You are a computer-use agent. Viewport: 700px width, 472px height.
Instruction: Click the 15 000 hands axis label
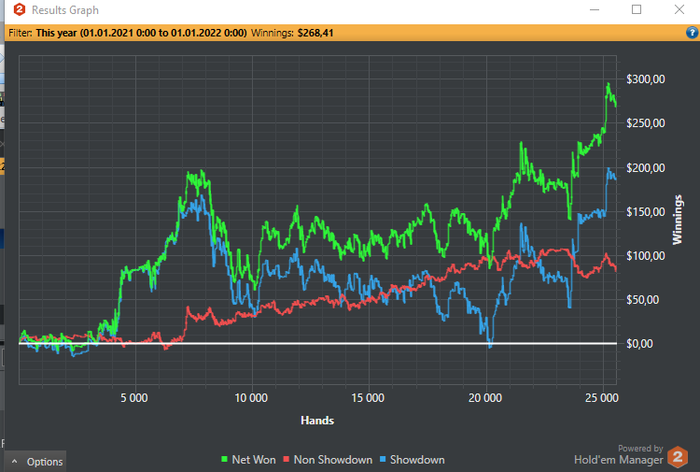(x=368, y=398)
